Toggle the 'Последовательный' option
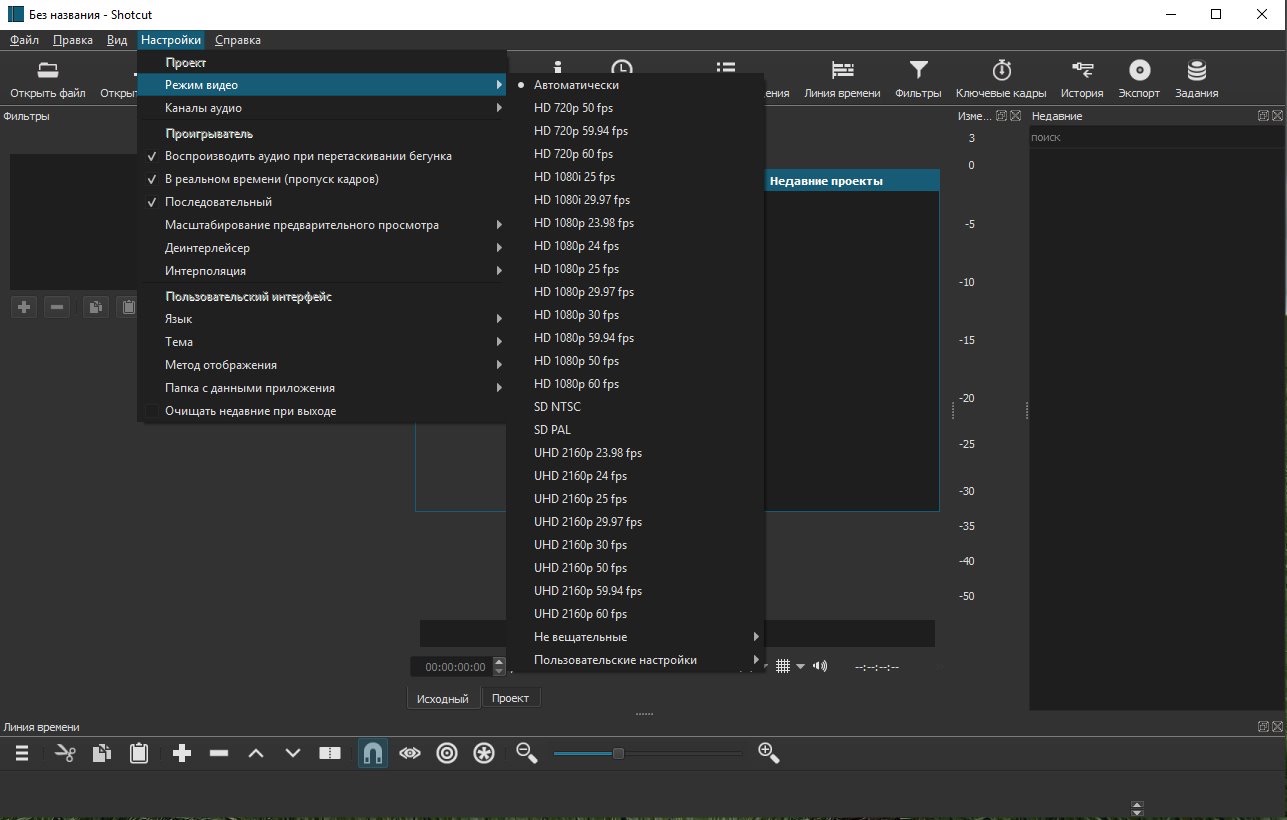Image resolution: width=1287 pixels, height=820 pixels. tap(218, 202)
